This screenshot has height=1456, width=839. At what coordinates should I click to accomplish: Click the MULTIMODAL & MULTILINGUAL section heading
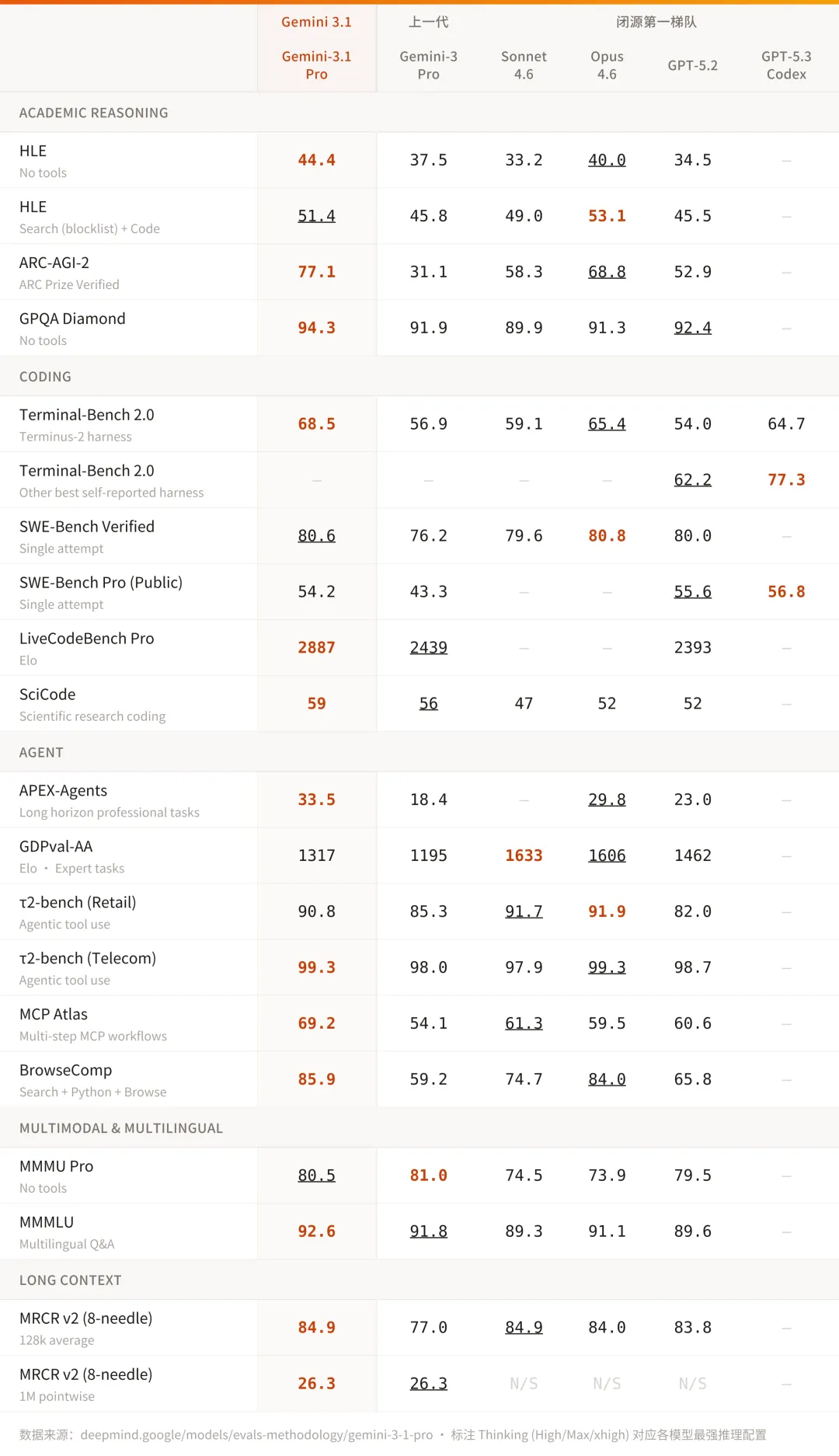(121, 1128)
